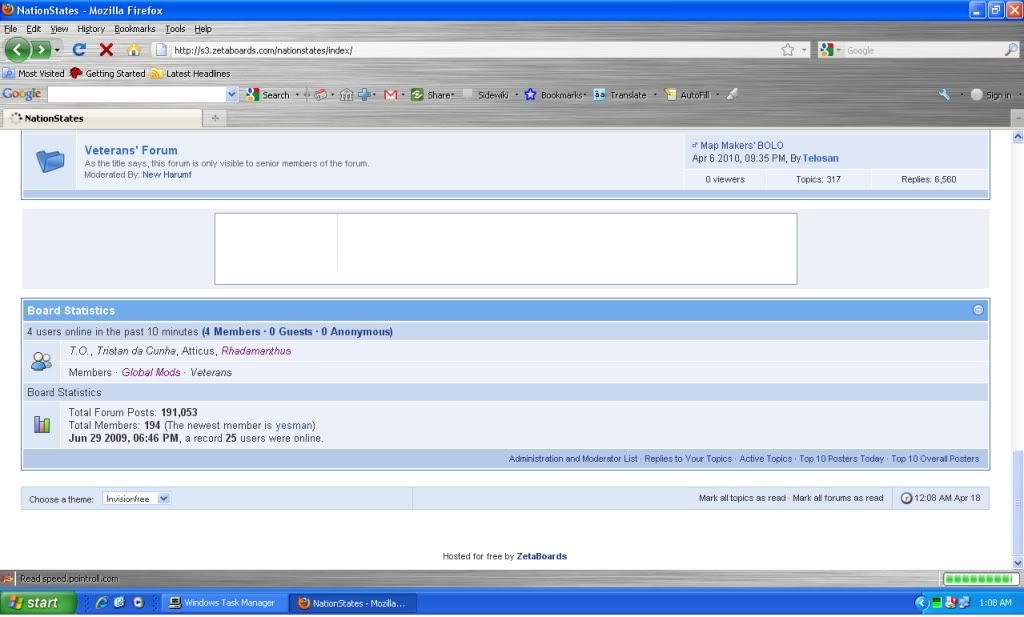Open the Tools menu
This screenshot has width=1024, height=617.
(x=175, y=29)
